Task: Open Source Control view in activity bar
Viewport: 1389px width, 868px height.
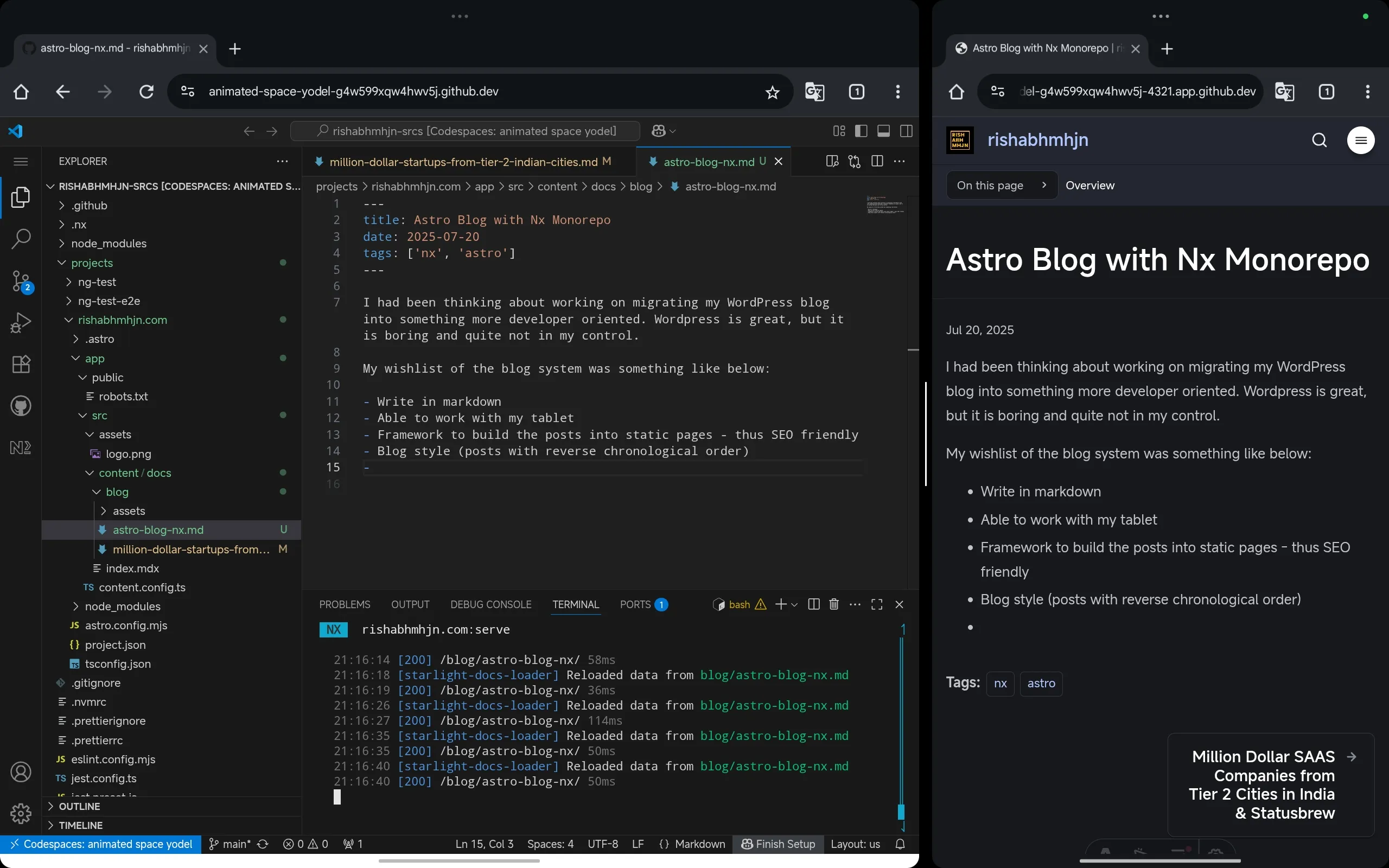Action: (21, 280)
